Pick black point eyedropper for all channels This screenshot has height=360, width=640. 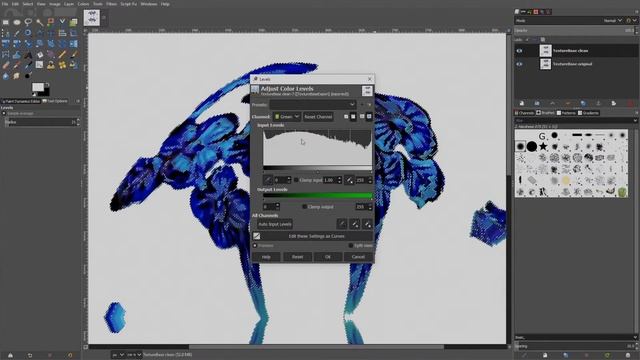tap(342, 224)
